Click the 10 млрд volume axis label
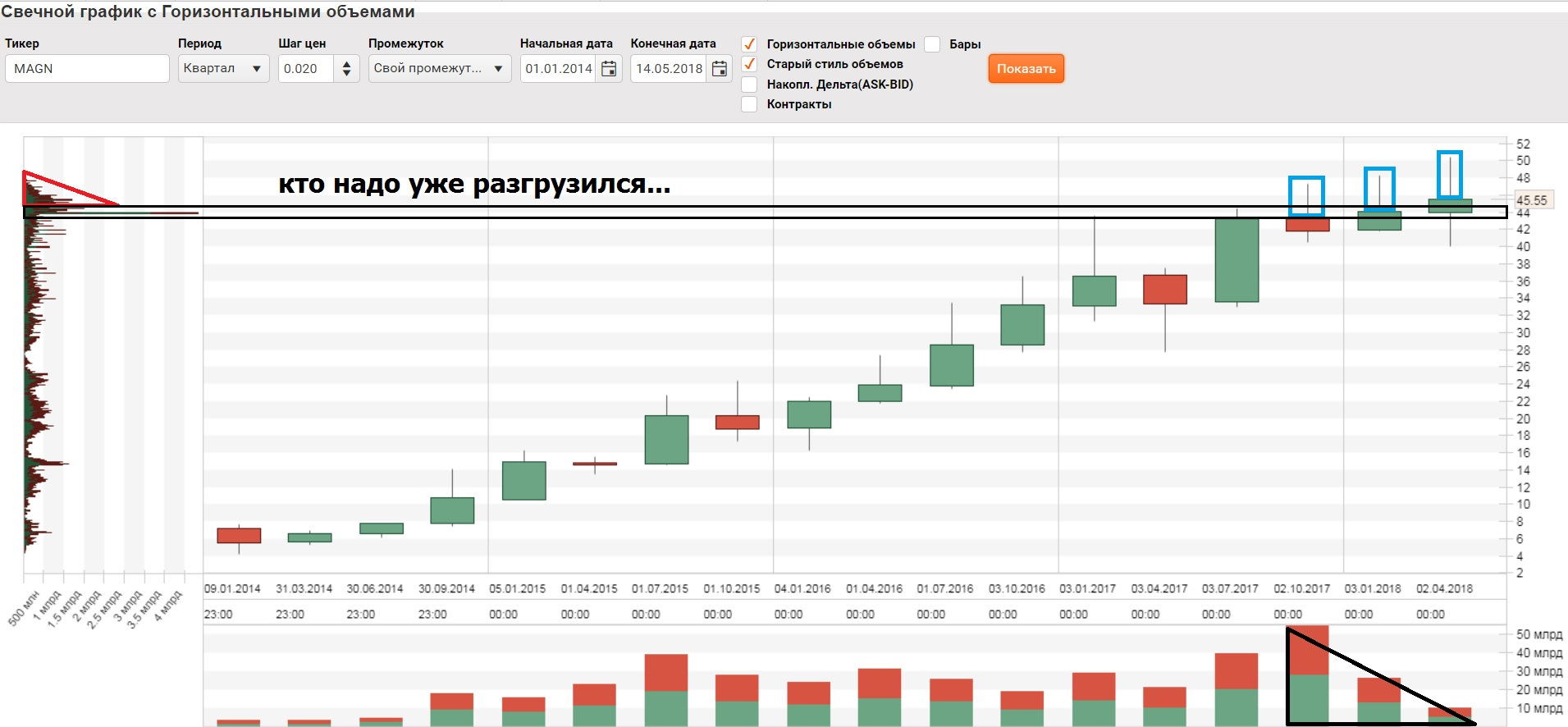The height and width of the screenshot is (727, 1568). [1539, 708]
